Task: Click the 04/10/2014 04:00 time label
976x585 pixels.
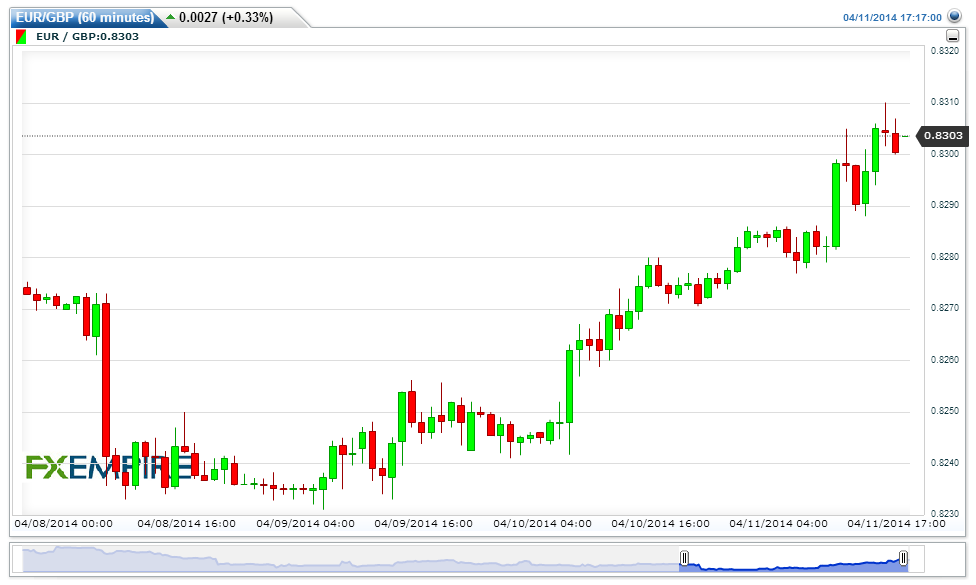Action: pos(543,523)
